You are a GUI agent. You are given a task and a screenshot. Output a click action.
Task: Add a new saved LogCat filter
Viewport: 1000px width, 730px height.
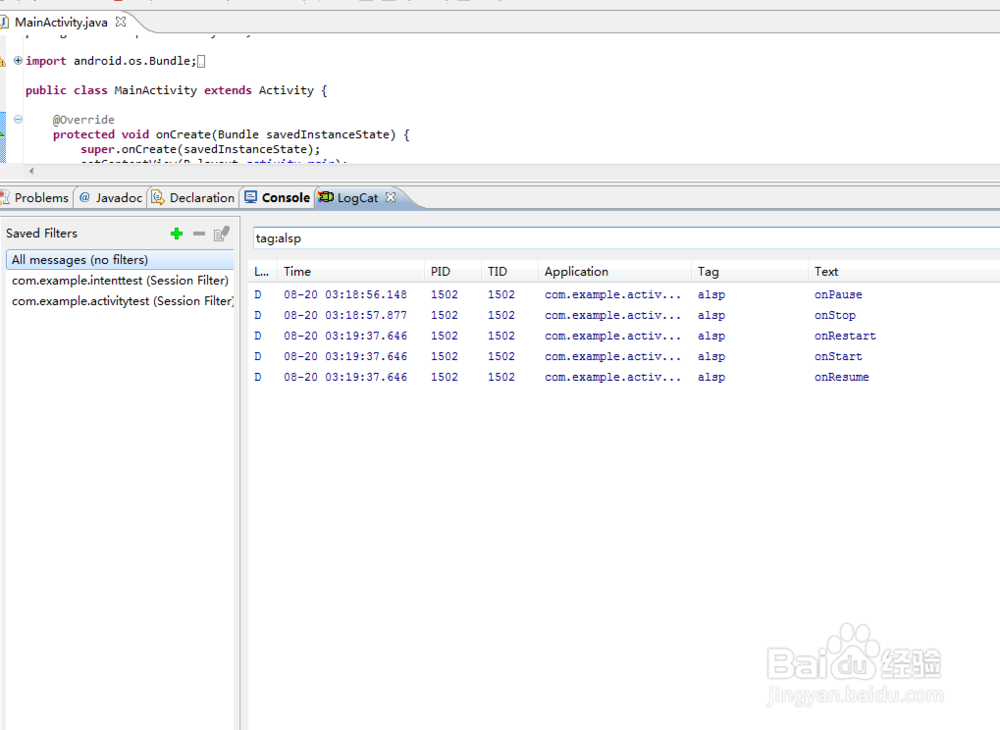click(x=177, y=234)
